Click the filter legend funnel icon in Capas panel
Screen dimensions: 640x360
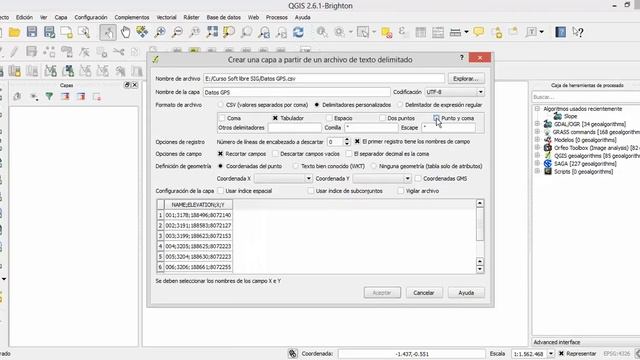pyautogui.click(x=49, y=96)
